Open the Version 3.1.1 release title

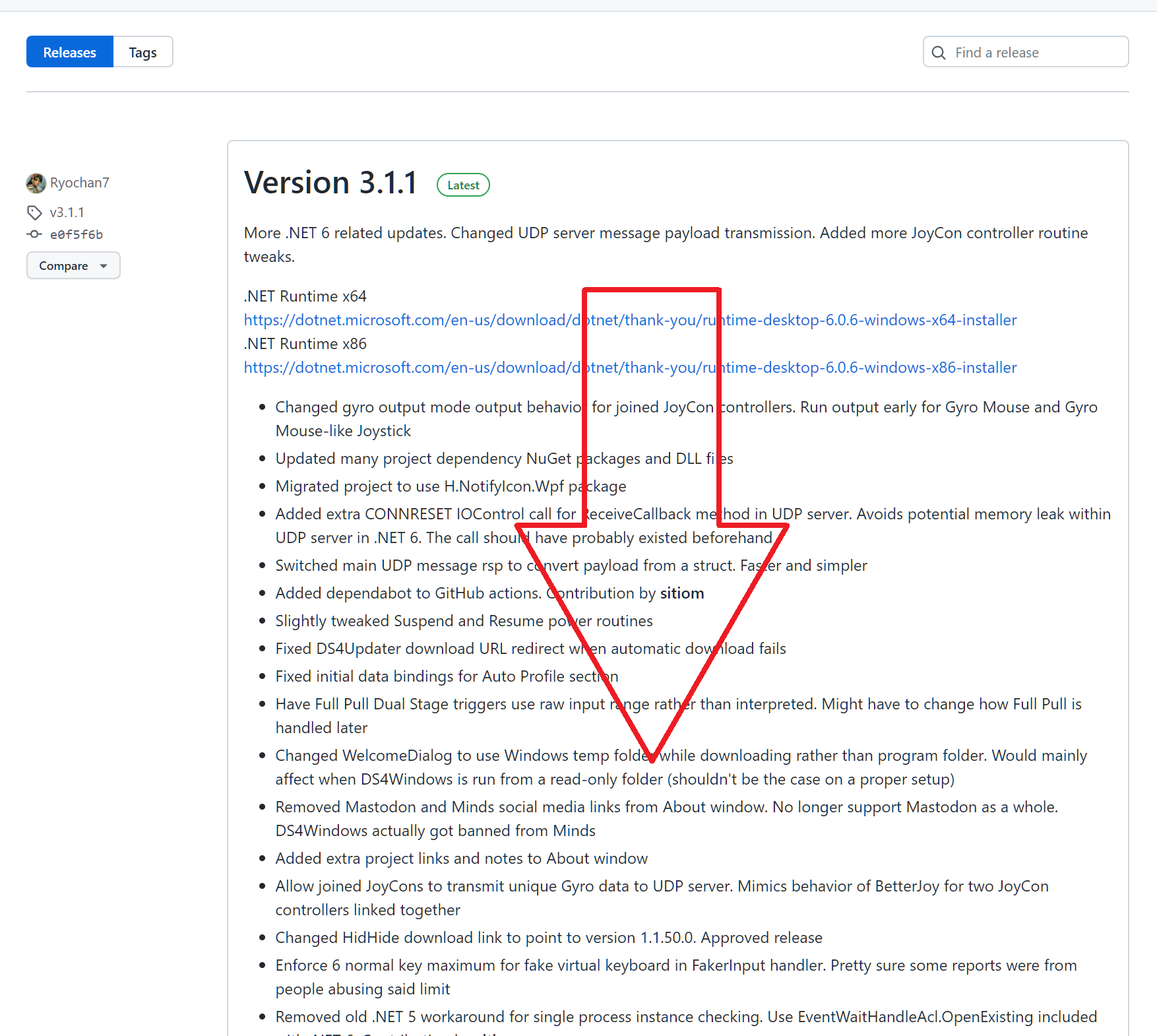tap(330, 183)
